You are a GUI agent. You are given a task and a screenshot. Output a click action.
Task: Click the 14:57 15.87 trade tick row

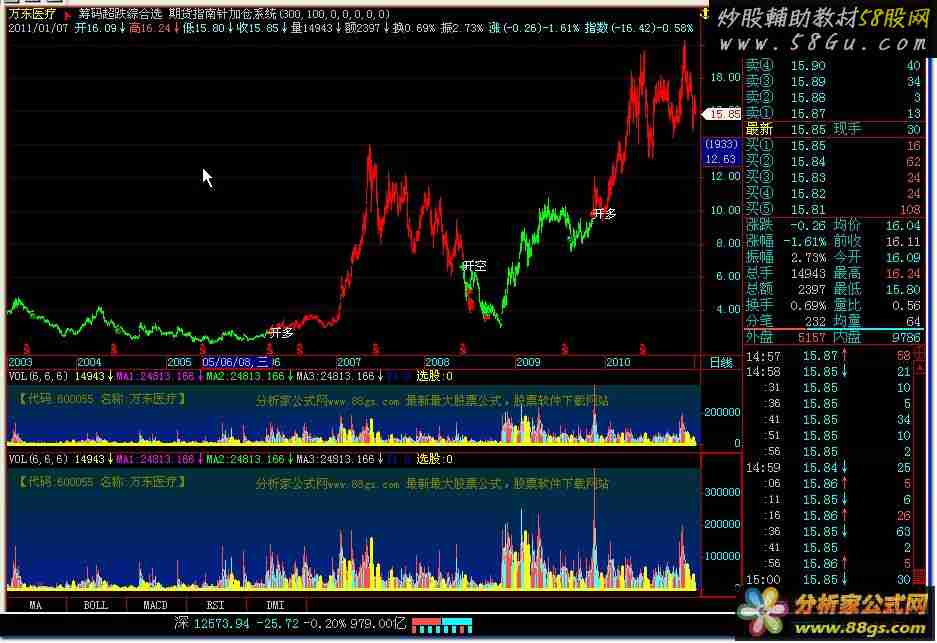click(828, 356)
